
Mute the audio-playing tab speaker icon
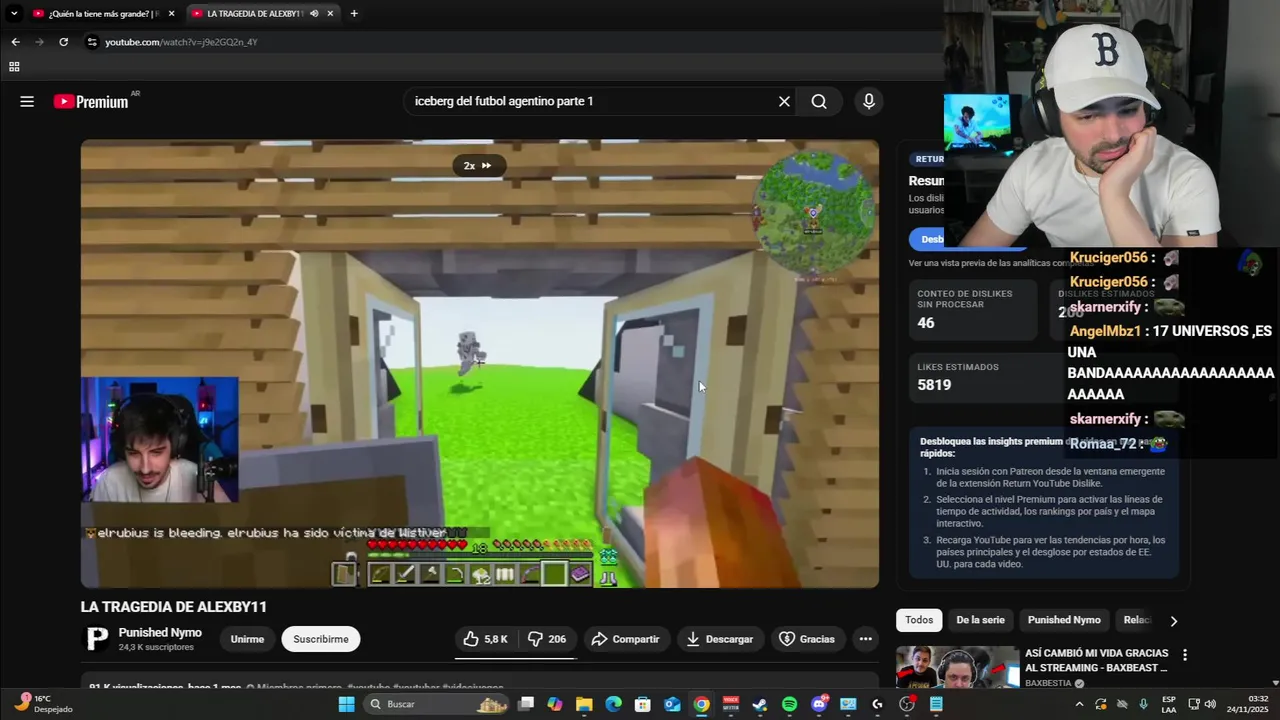314,14
